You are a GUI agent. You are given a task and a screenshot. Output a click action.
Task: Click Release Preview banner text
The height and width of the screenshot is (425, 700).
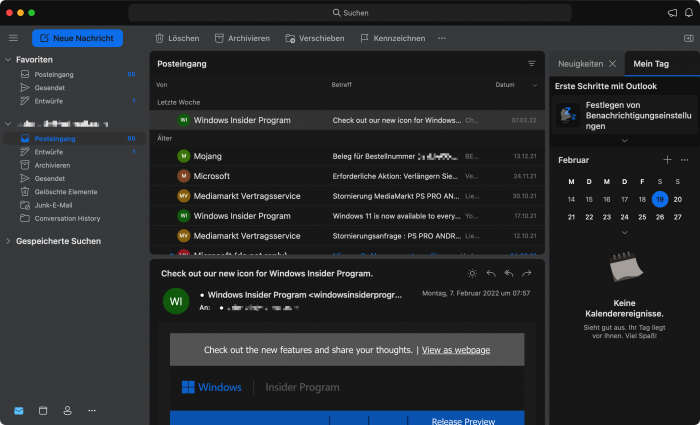463,421
